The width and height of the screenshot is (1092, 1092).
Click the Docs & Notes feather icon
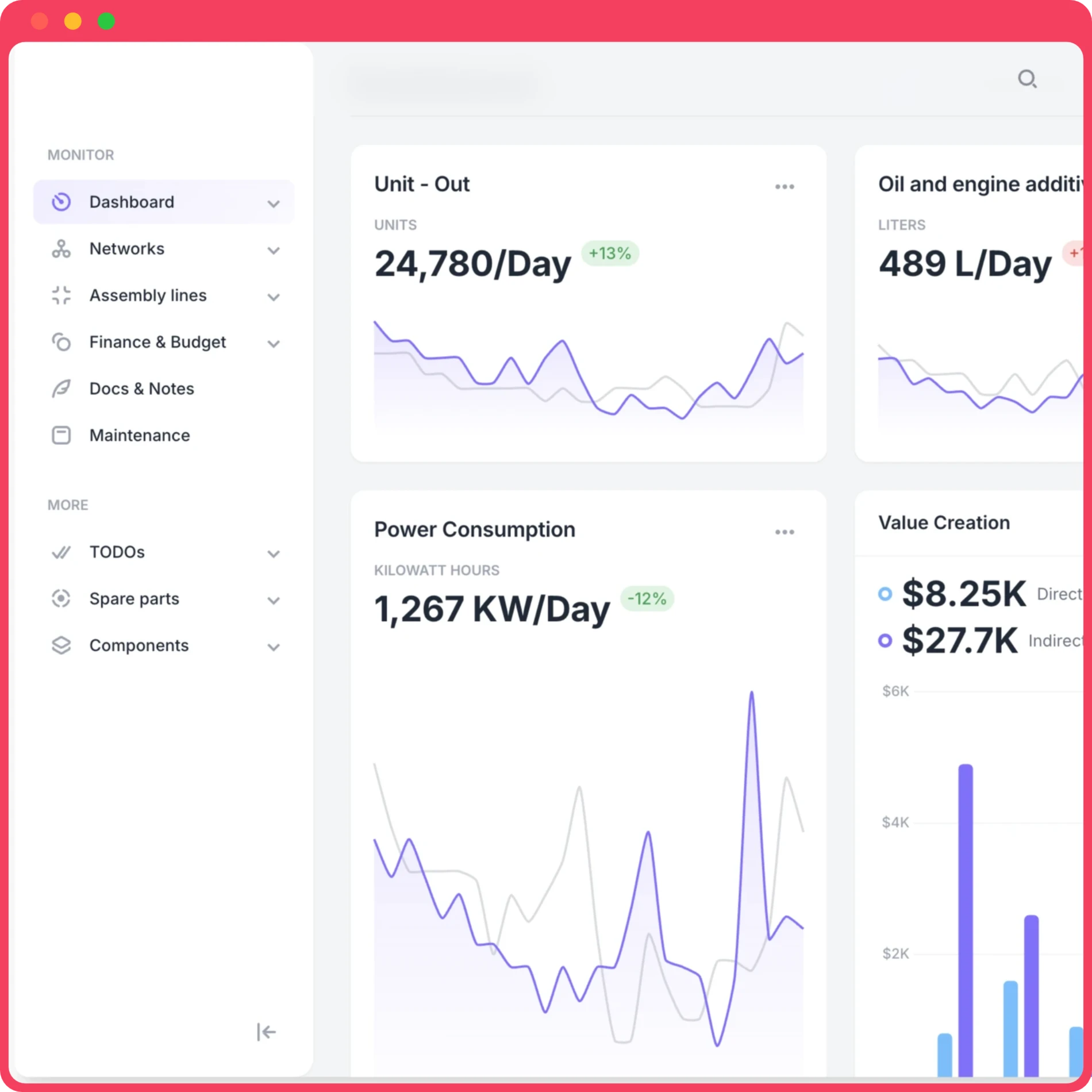coord(61,389)
